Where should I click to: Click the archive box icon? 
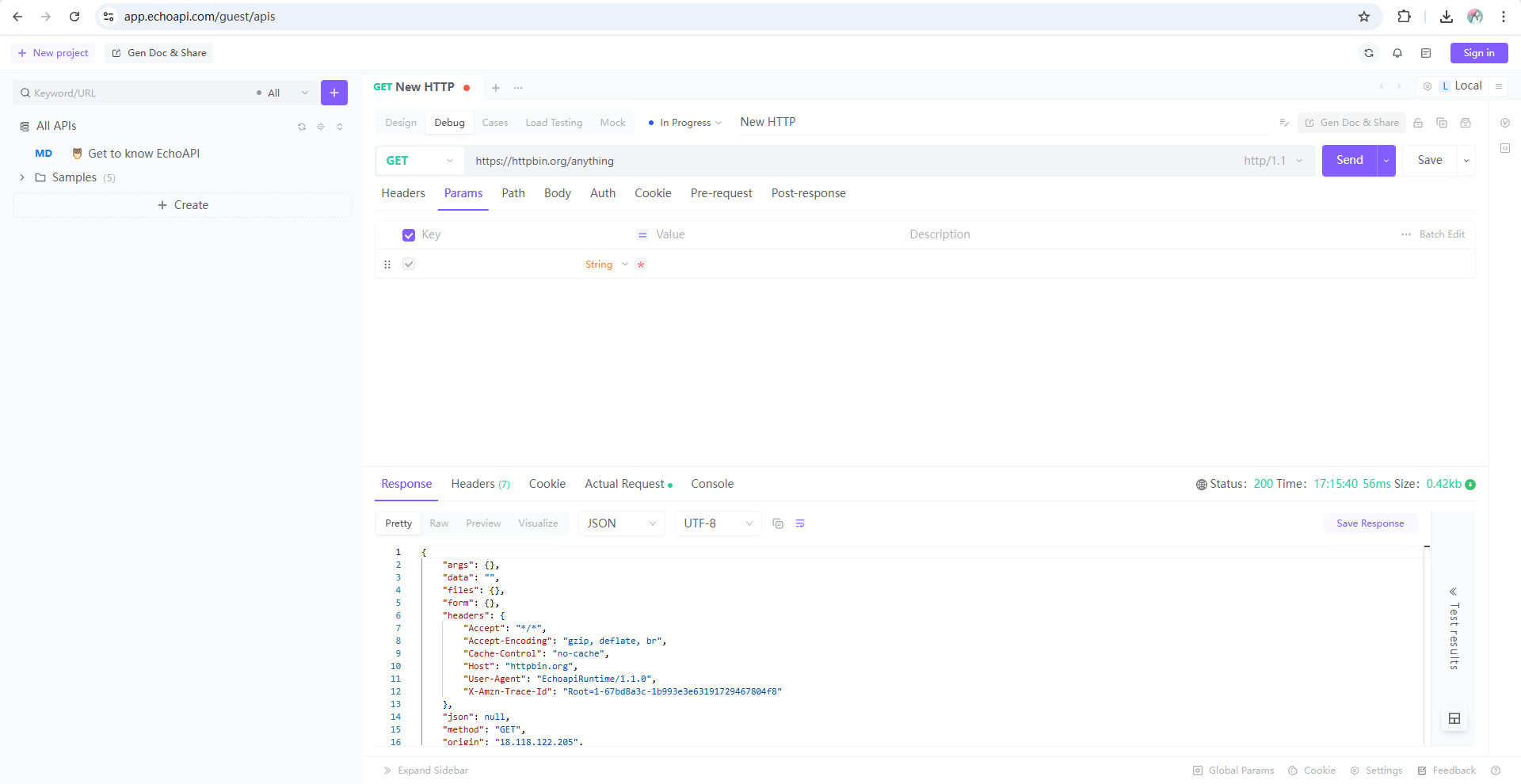1466,123
